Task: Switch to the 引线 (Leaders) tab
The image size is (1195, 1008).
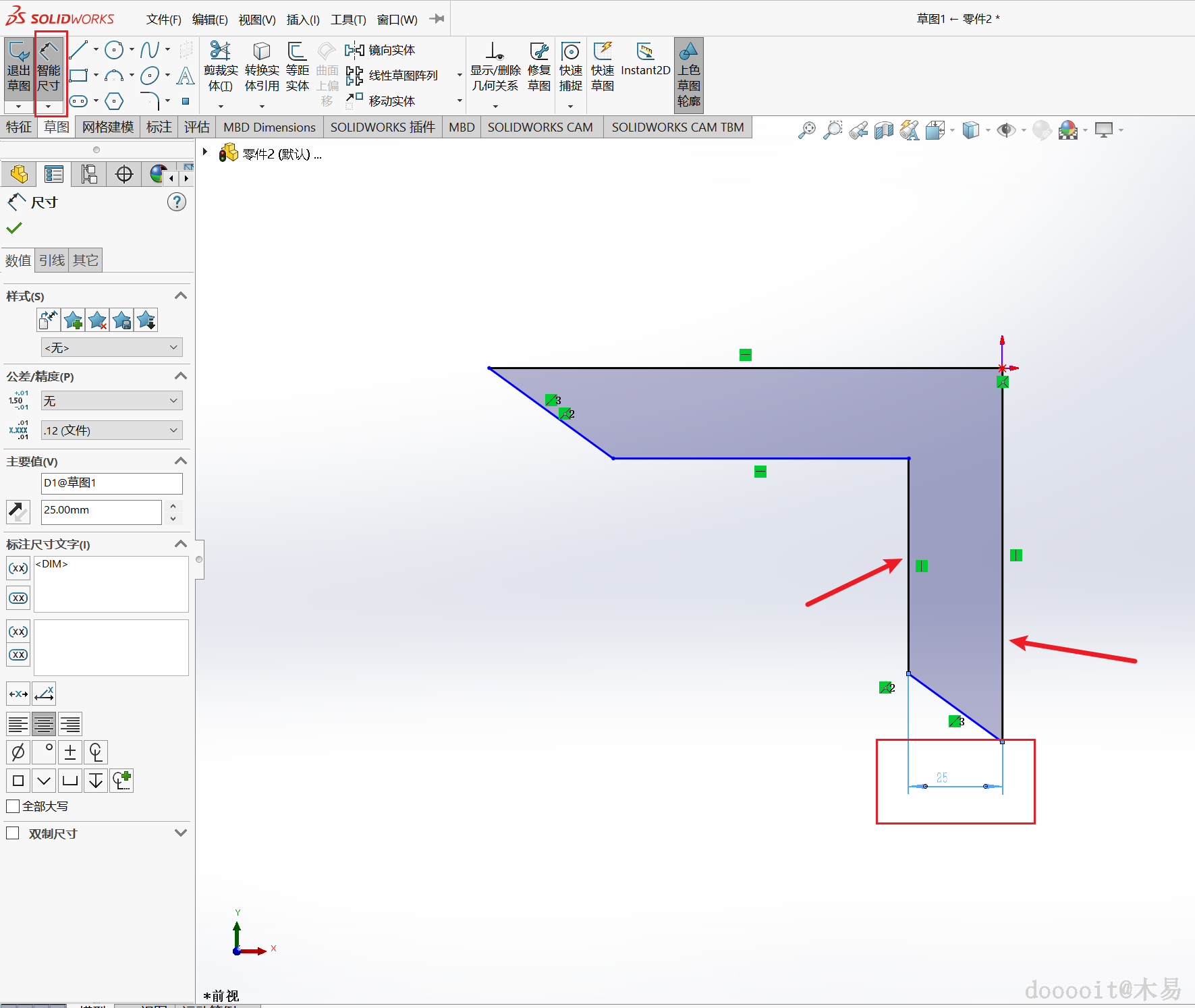Action: tap(52, 260)
